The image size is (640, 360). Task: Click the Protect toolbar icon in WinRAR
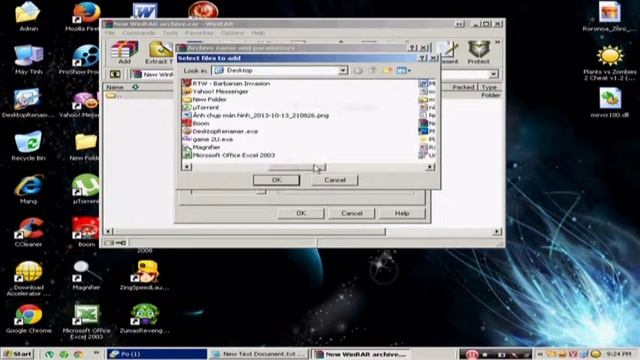(x=478, y=52)
